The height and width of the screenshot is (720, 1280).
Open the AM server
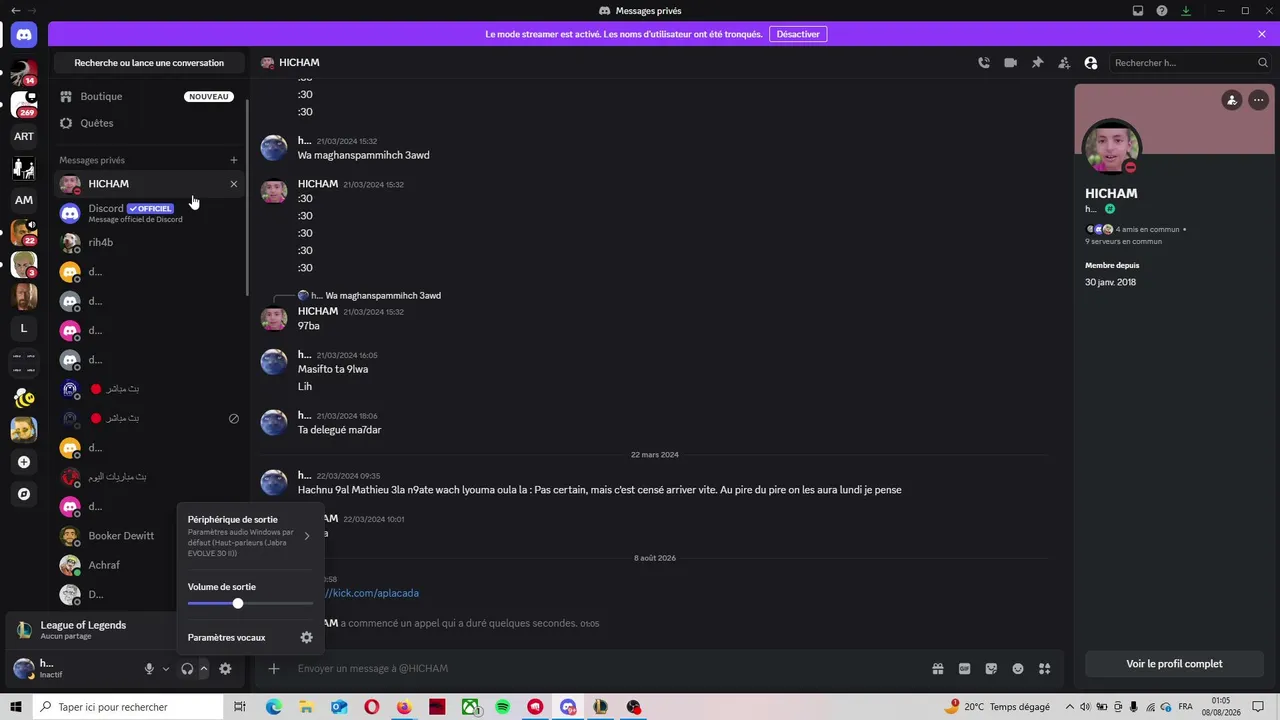[x=24, y=200]
